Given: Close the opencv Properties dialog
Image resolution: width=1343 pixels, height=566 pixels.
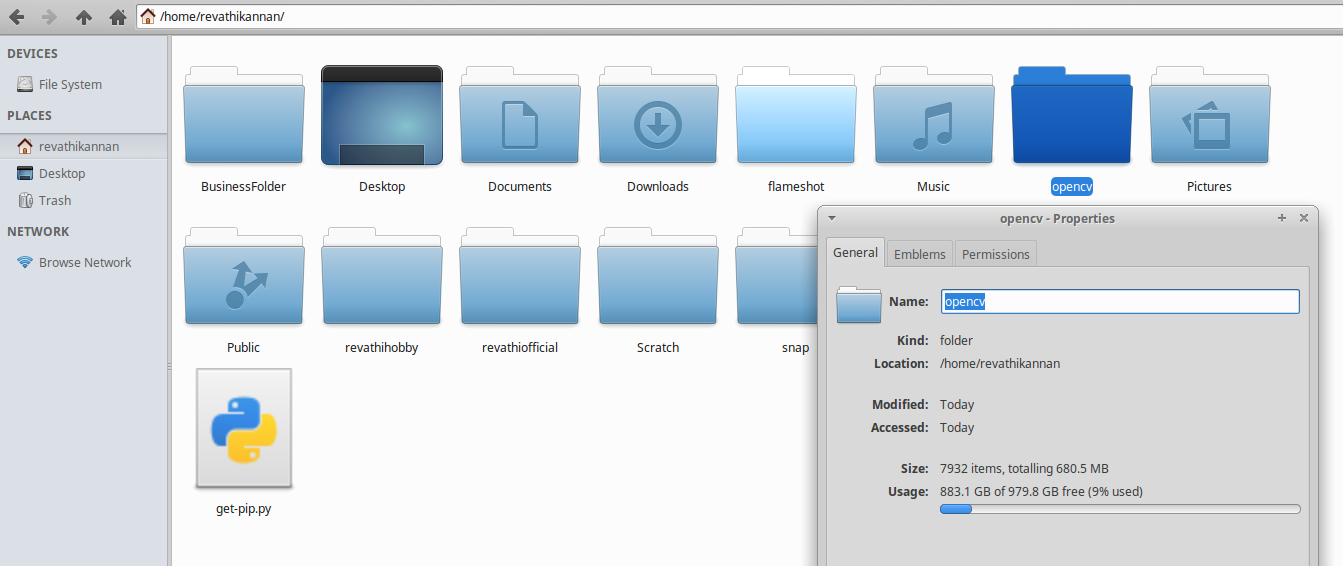Looking at the screenshot, I should point(1303,218).
